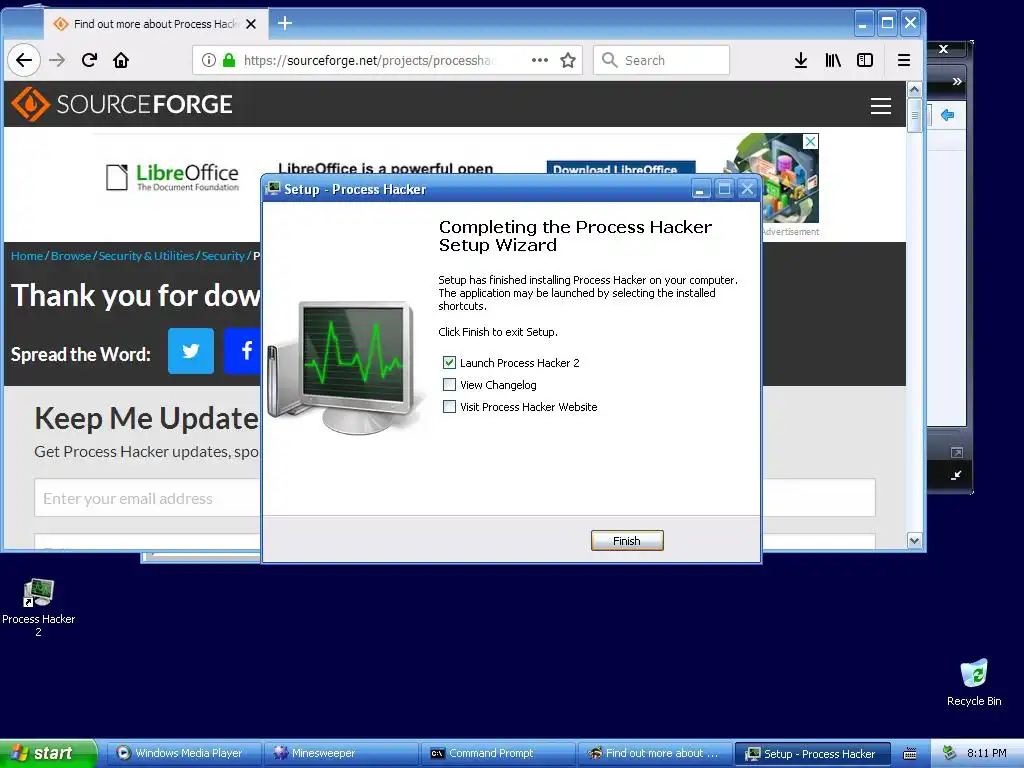Viewport: 1024px width, 768px height.
Task: Open SourceForge site hamburger menu
Action: click(880, 106)
